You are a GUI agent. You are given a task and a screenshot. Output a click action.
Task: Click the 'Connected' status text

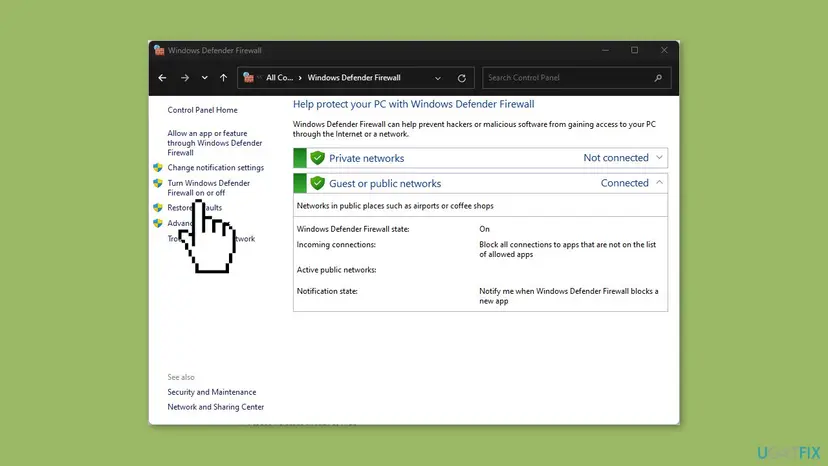pyautogui.click(x=624, y=183)
